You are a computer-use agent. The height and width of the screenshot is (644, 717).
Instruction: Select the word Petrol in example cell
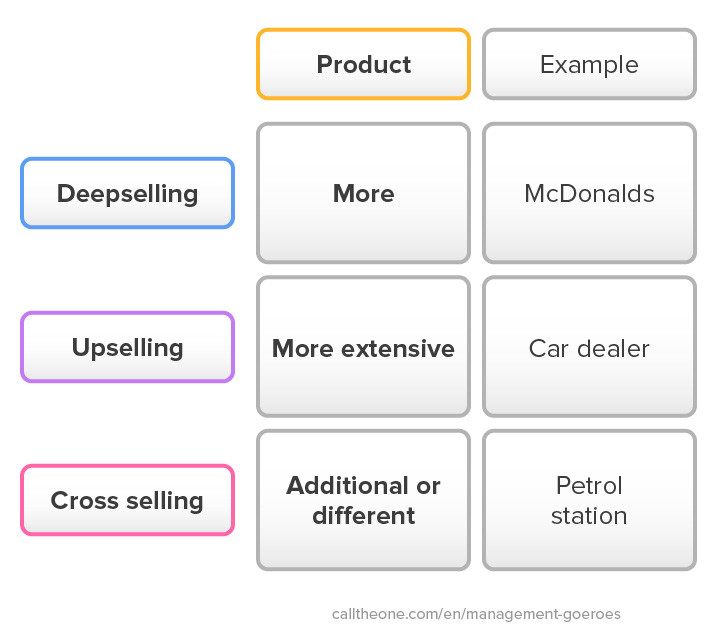tap(589, 485)
